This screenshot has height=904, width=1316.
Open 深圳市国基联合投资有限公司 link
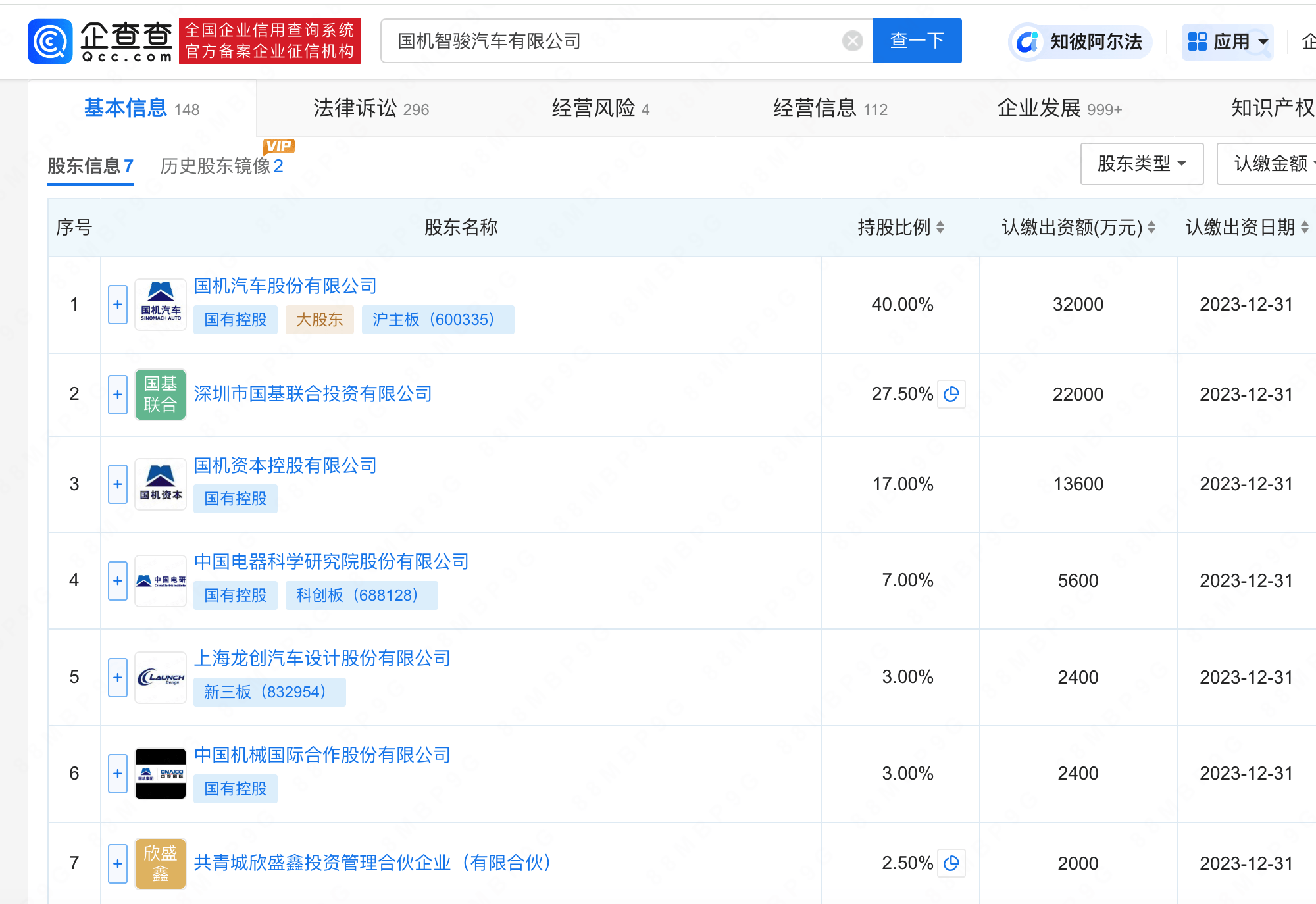[313, 394]
